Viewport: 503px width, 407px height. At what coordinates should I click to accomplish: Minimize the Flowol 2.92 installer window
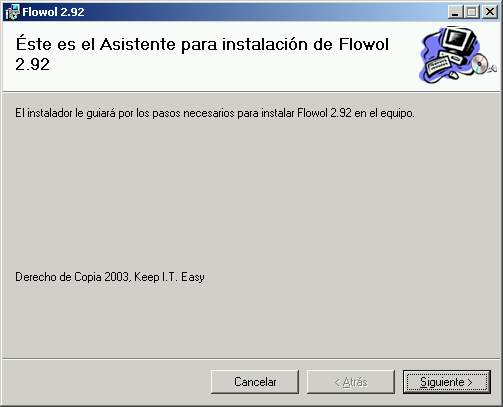455,12
